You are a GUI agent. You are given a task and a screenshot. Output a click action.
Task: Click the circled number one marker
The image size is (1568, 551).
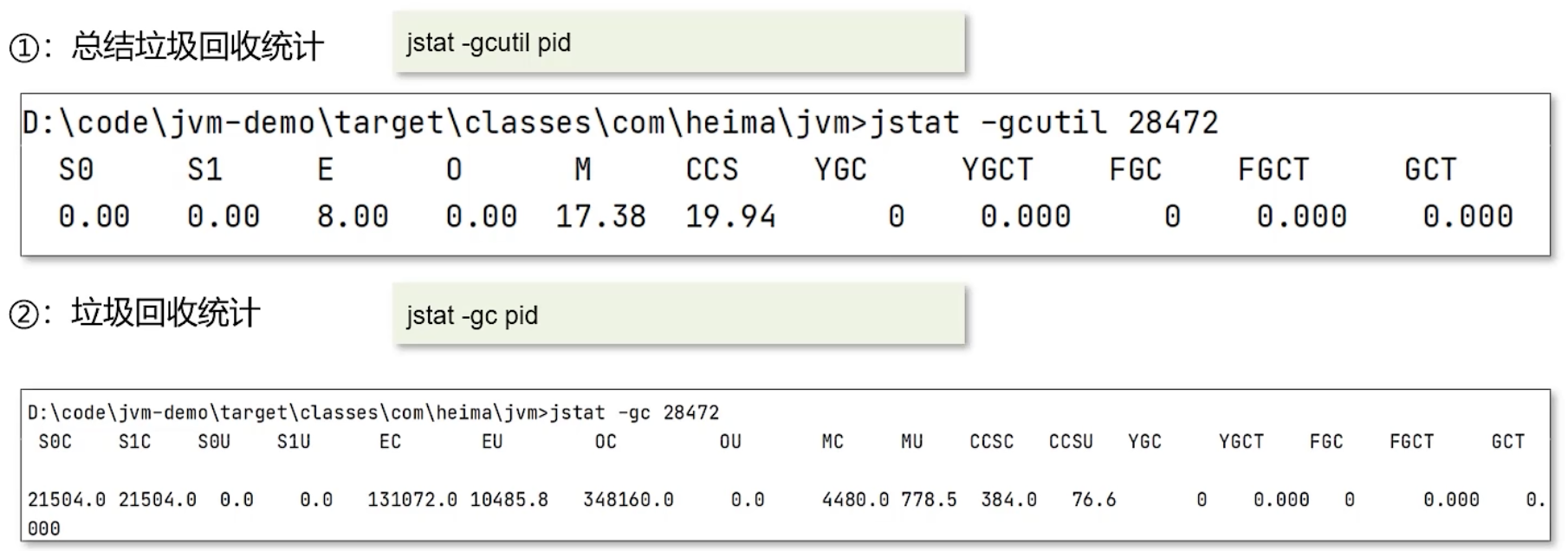pos(23,48)
